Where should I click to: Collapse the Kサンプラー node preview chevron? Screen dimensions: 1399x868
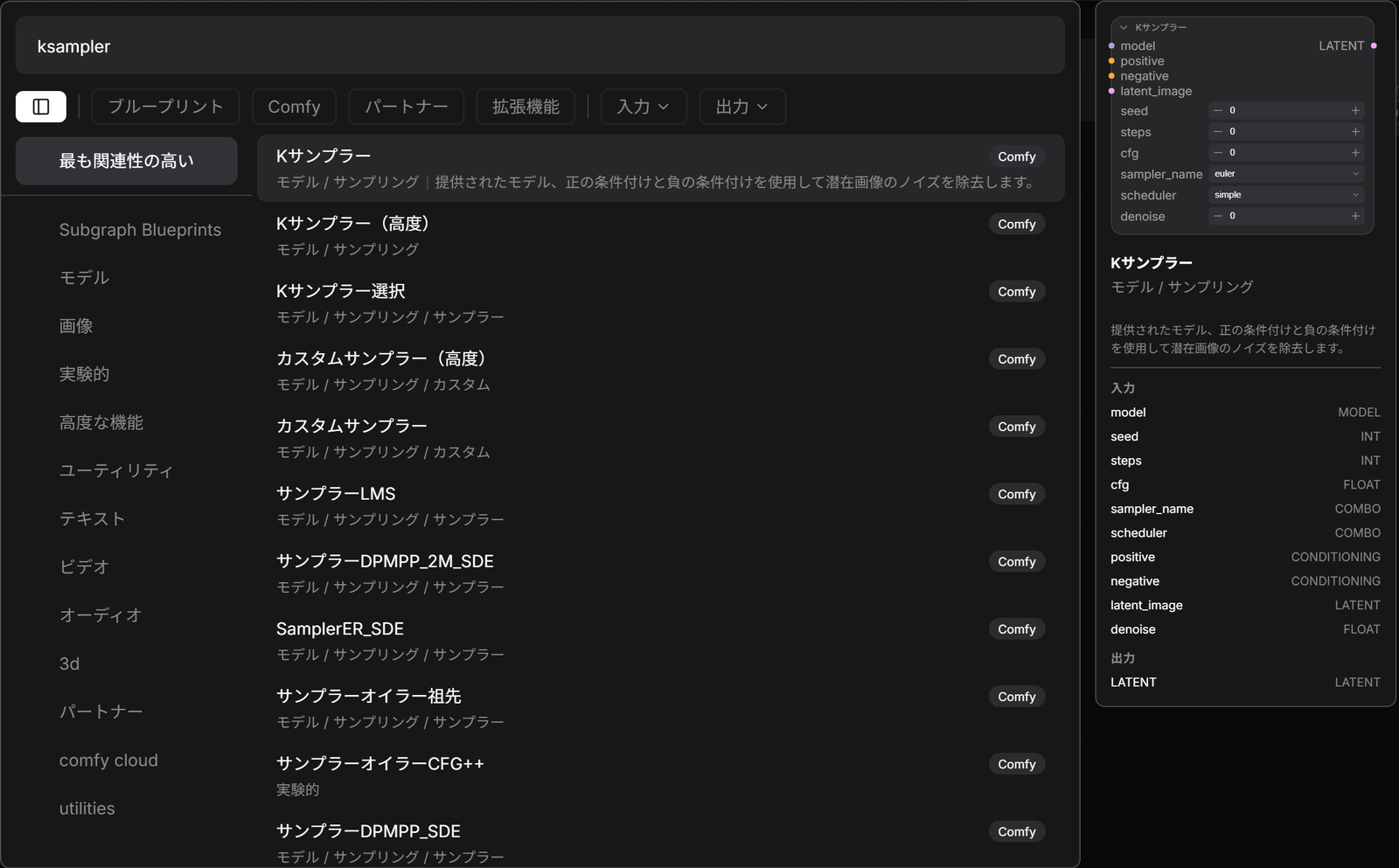(1124, 27)
